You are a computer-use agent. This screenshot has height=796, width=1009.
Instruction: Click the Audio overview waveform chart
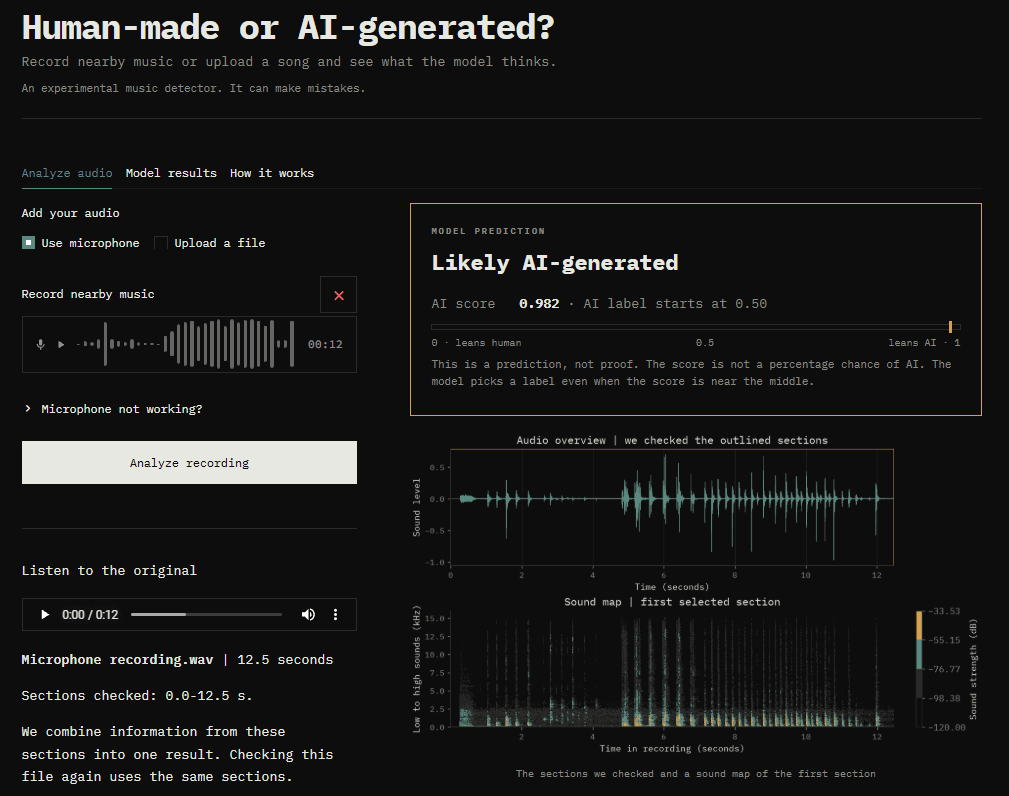(x=672, y=507)
